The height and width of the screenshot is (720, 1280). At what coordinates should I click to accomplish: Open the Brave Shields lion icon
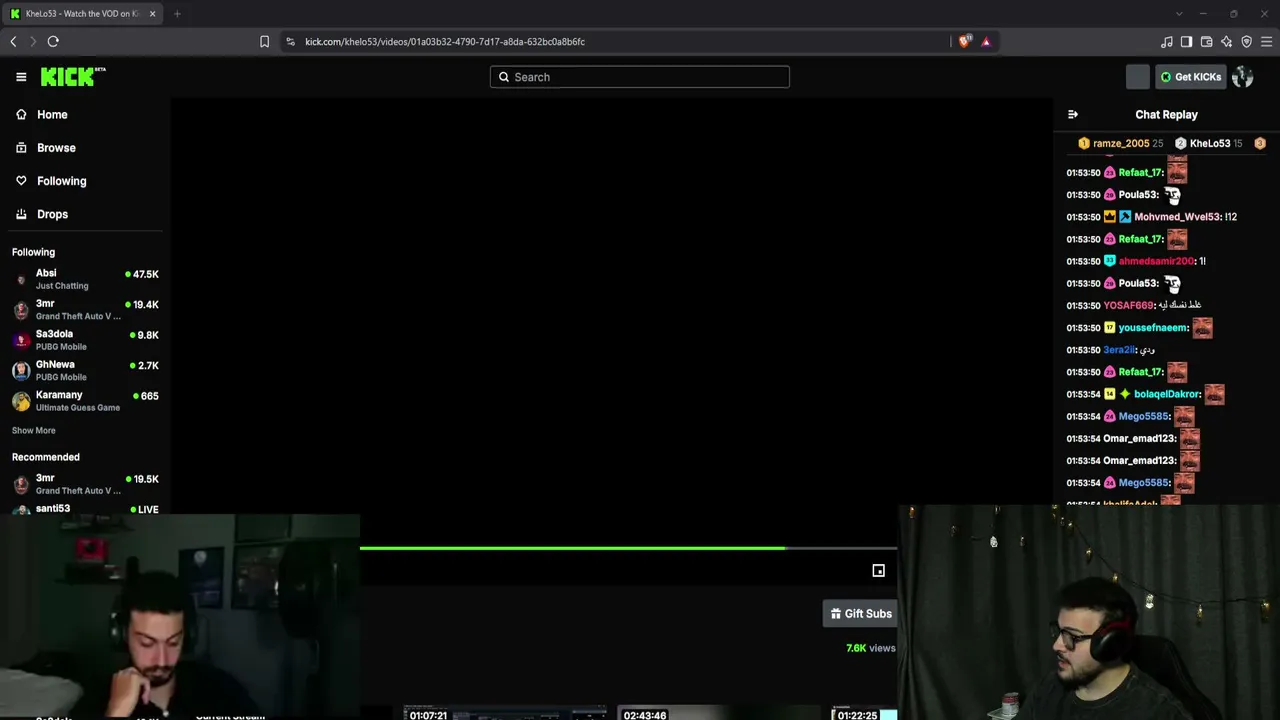pos(964,41)
